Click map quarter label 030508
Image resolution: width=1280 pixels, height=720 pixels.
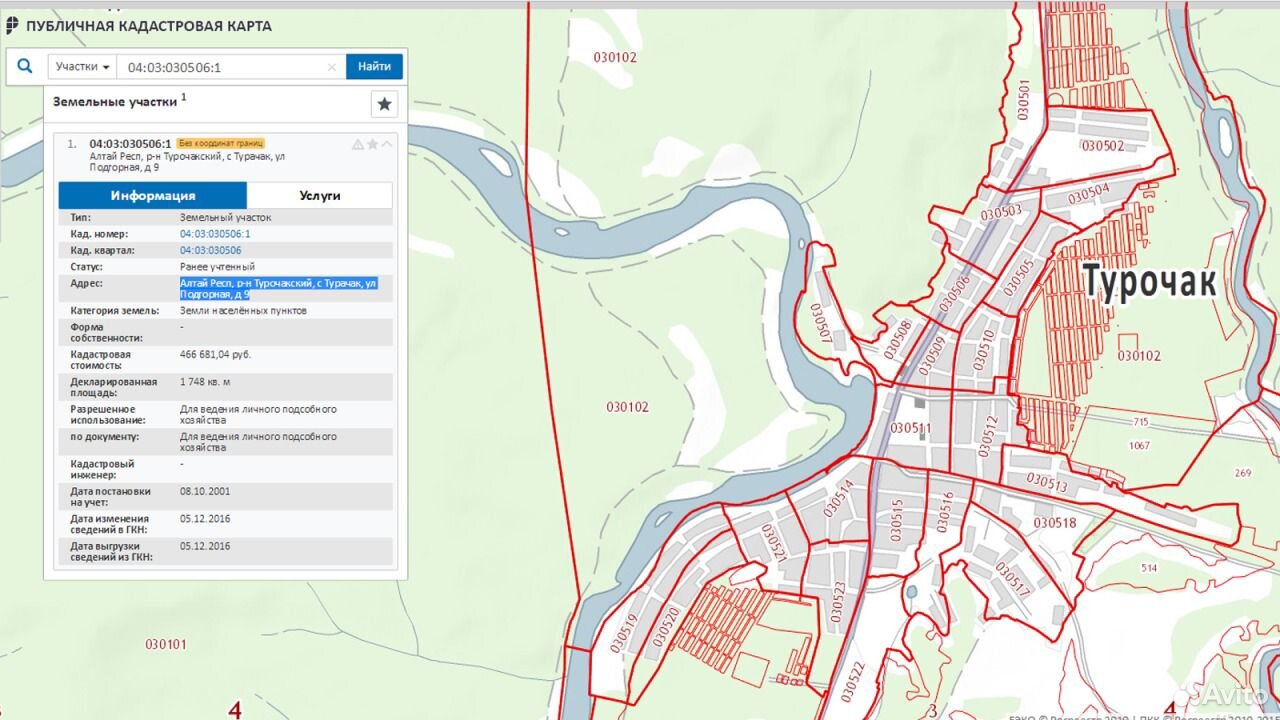(x=898, y=341)
